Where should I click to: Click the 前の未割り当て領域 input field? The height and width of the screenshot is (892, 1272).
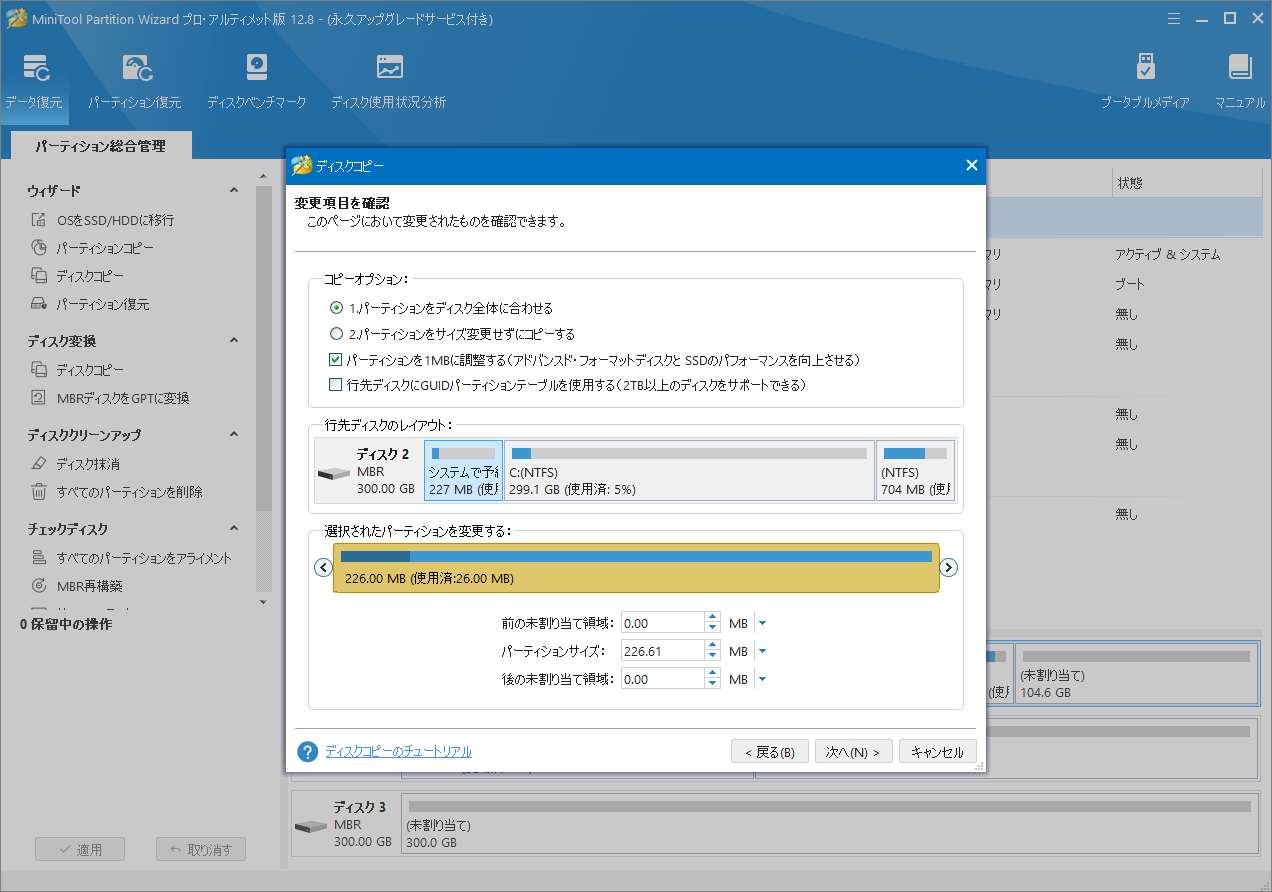(662, 623)
